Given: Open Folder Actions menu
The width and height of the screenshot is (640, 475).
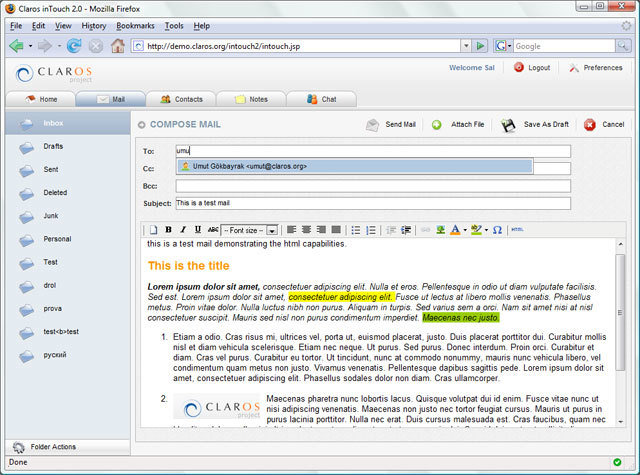Looking at the screenshot, I should click(x=68, y=447).
